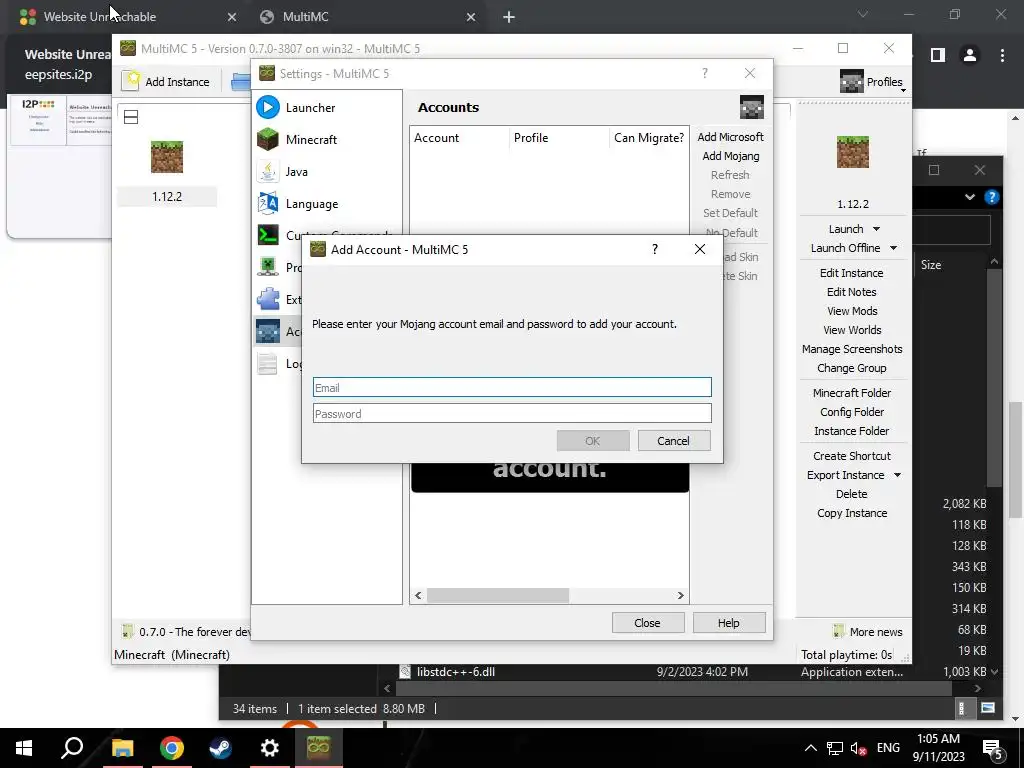Expand the Launch dropdown arrow
The height and width of the screenshot is (768, 1024).
coord(876,229)
